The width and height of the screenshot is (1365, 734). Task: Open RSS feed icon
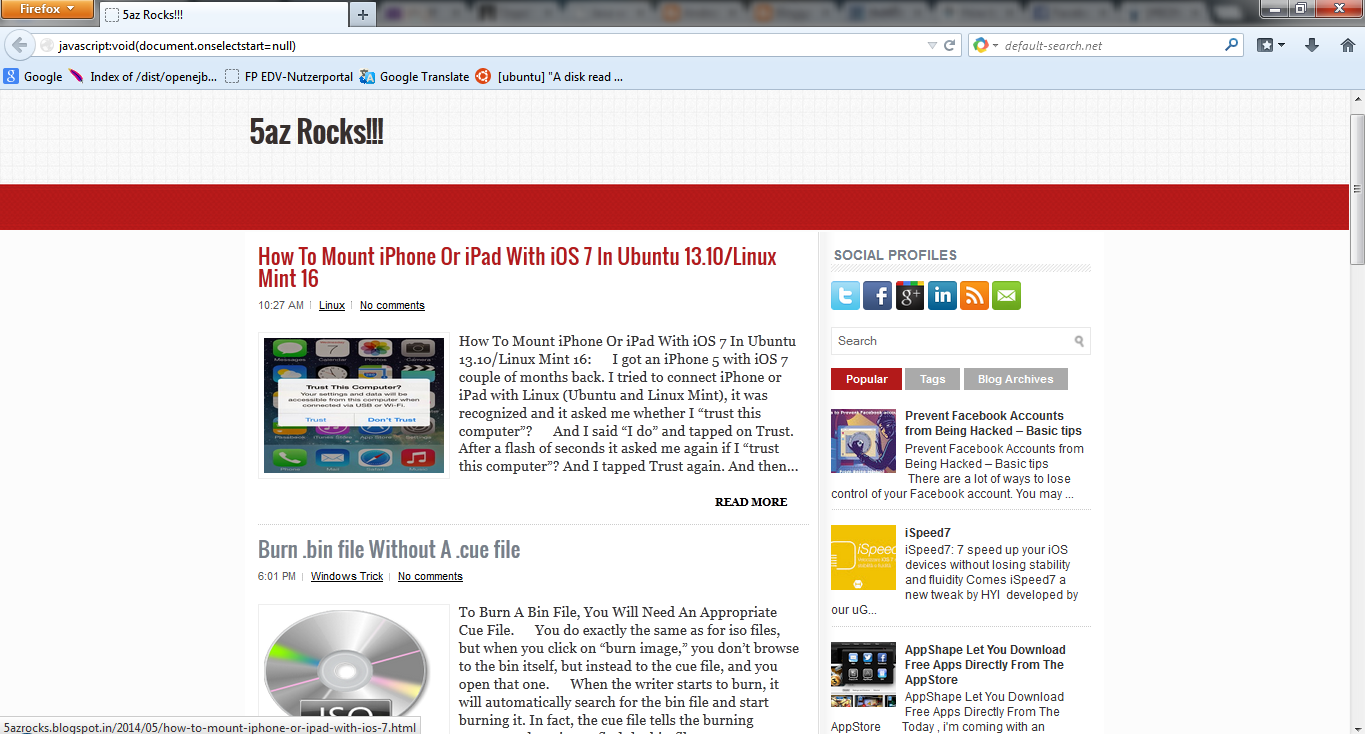[974, 295]
